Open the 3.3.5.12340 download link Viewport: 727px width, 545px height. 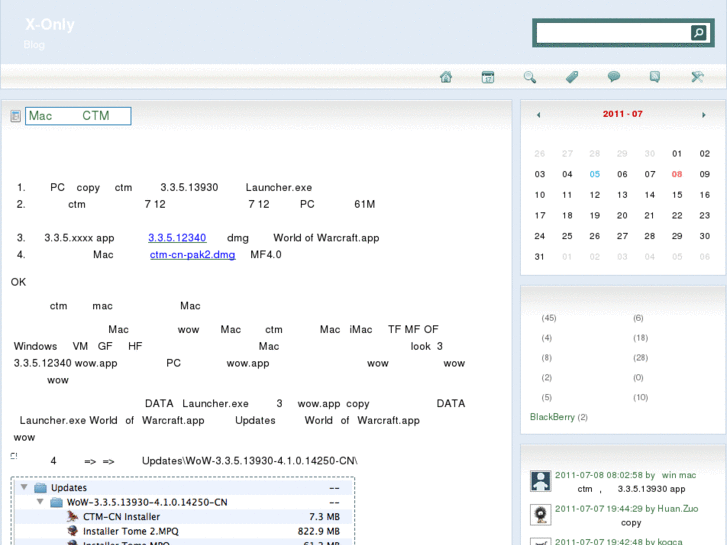tap(177, 238)
